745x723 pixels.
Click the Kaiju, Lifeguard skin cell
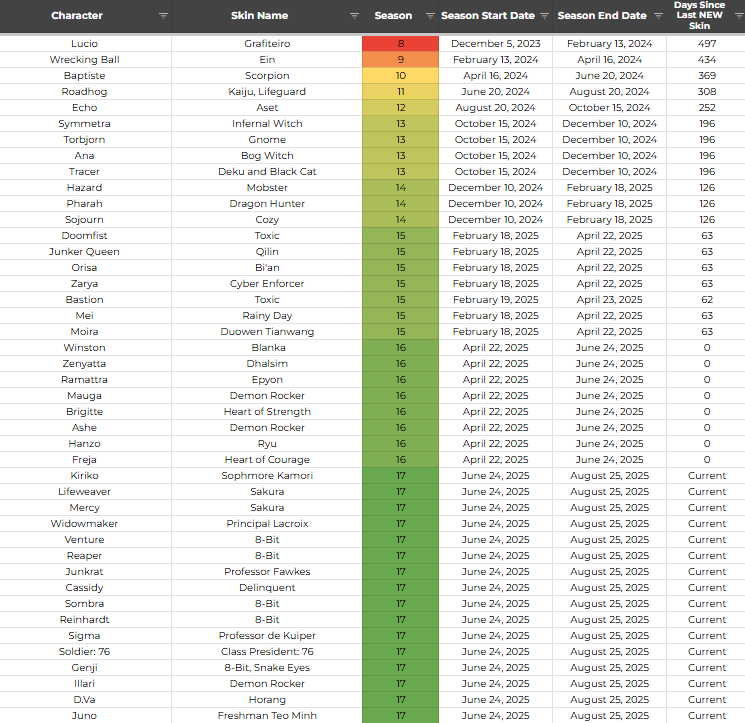(x=267, y=92)
